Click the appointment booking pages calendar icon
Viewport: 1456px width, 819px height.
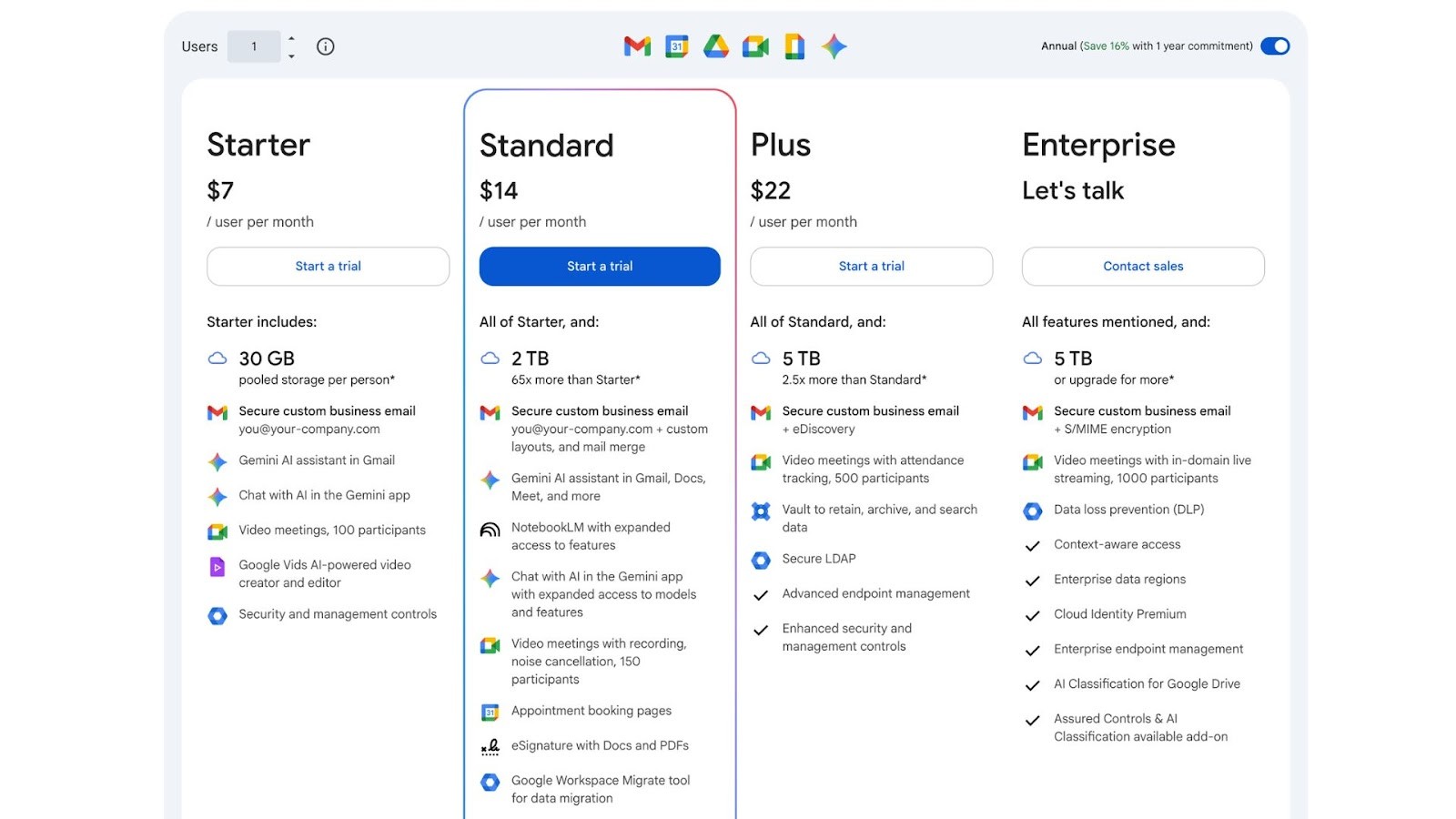click(x=490, y=711)
